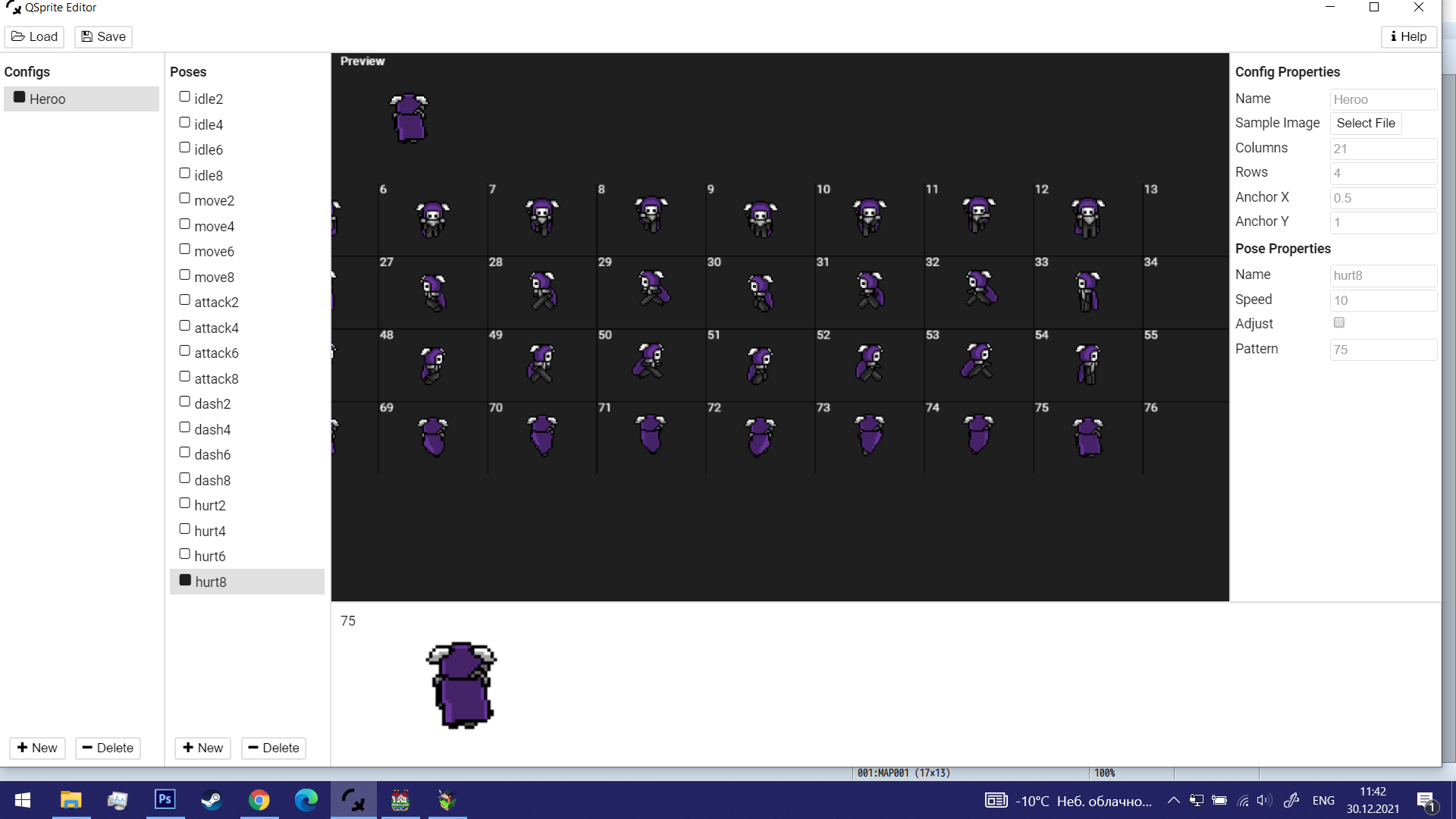Edit the Anchor Y field
Image resolution: width=1456 pixels, height=819 pixels.
click(x=1383, y=222)
